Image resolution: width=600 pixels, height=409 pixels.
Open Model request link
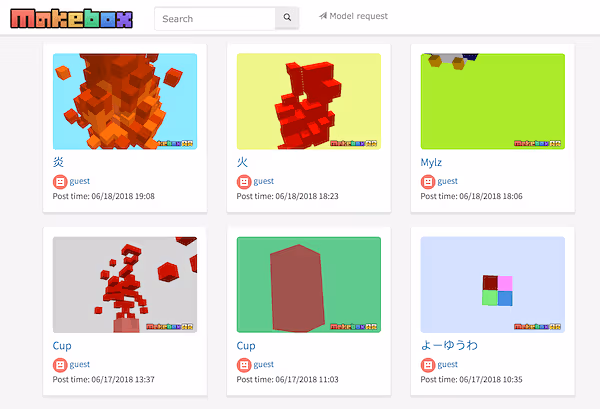click(x=353, y=17)
